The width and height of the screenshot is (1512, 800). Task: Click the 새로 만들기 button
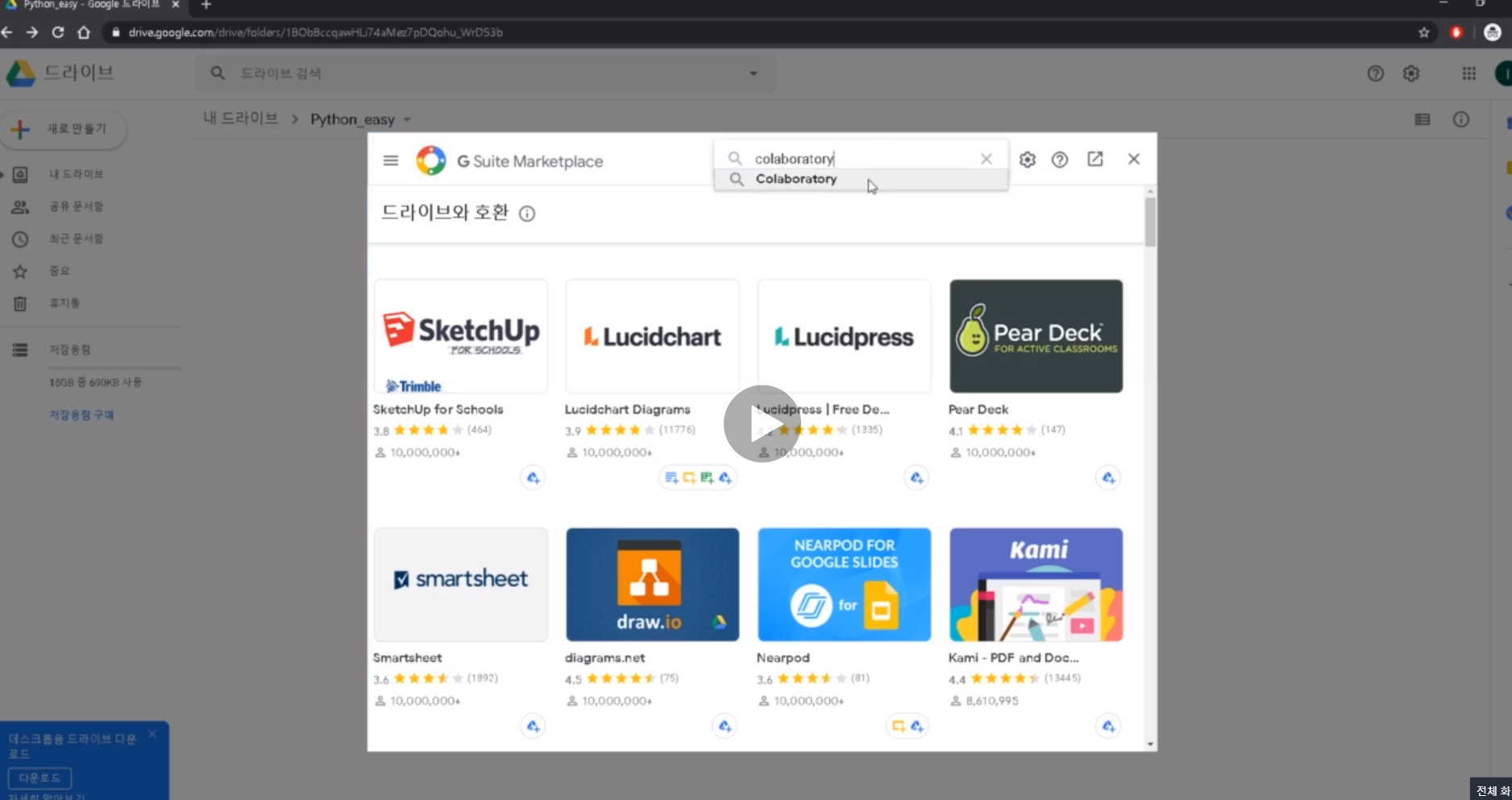tap(64, 129)
